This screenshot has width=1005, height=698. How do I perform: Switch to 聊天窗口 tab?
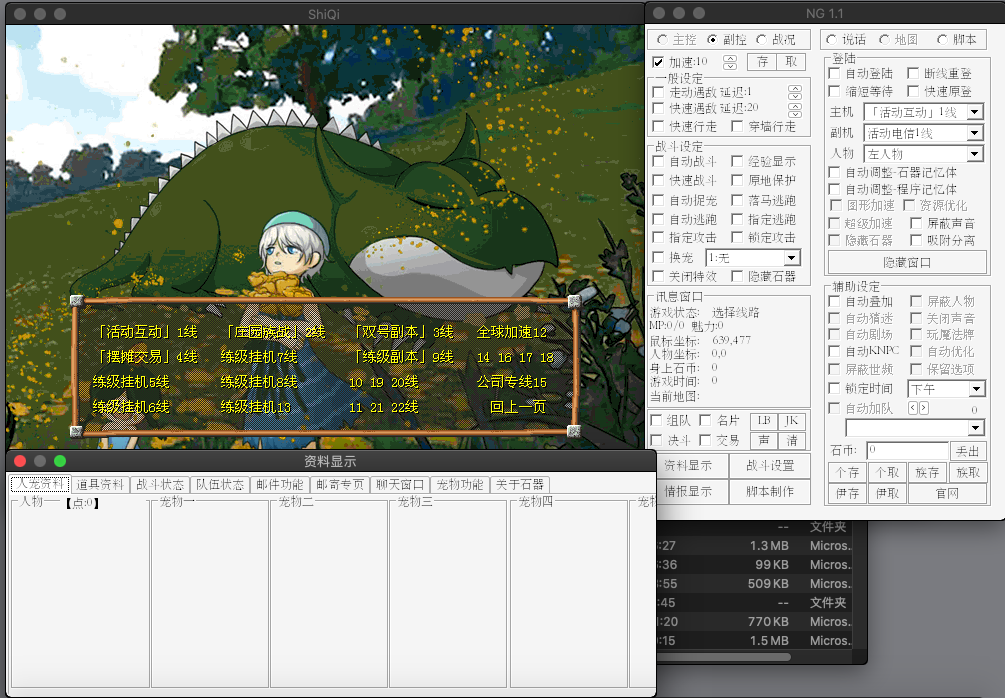coord(399,485)
